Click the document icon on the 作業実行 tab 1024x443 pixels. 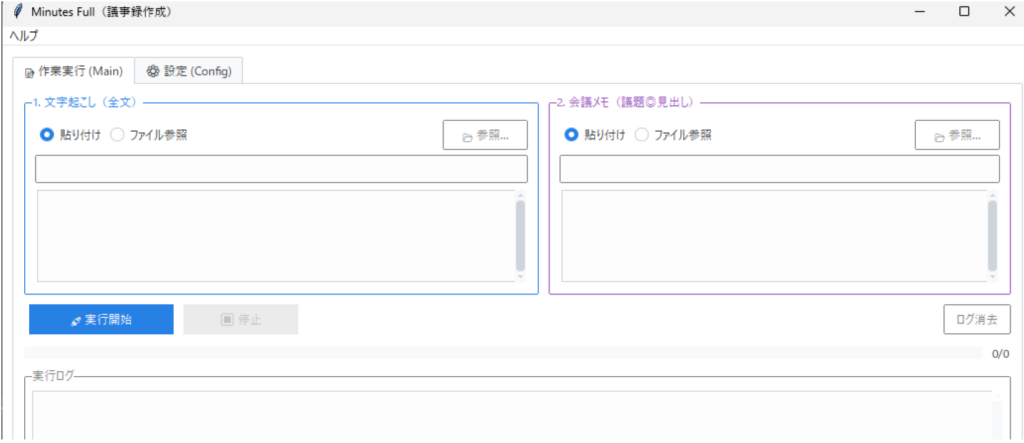click(29, 72)
